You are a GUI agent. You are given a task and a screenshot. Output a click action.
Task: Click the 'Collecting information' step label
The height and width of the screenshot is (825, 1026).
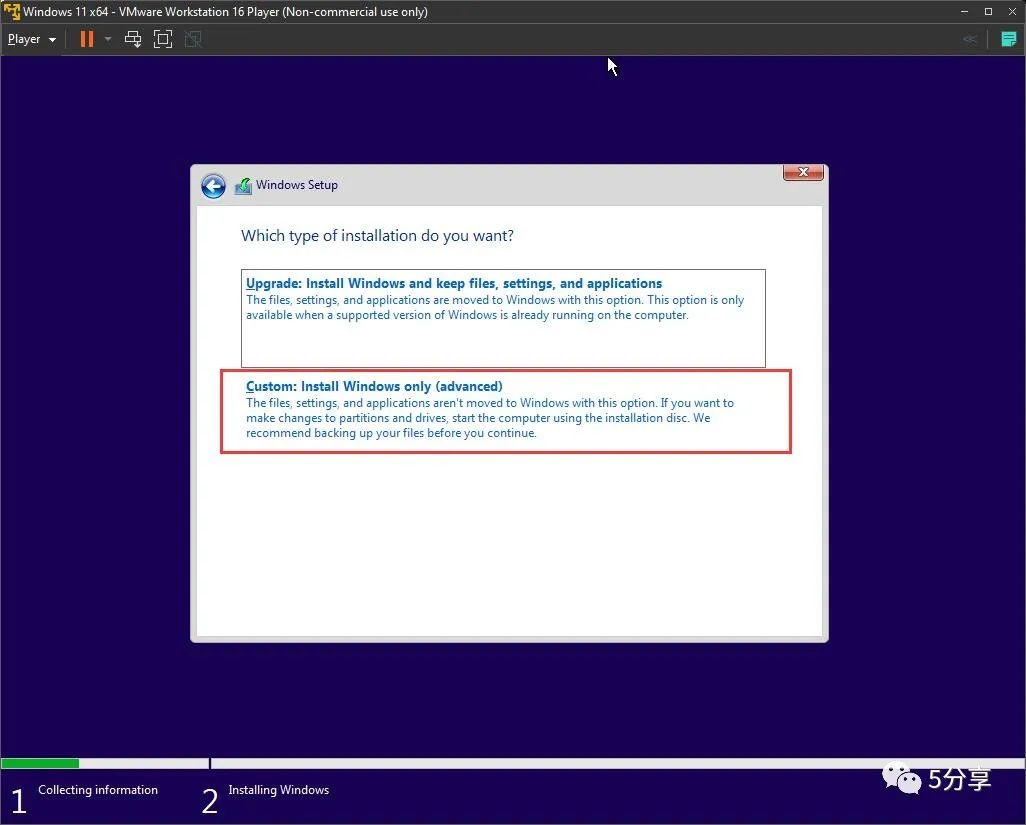[x=97, y=790]
